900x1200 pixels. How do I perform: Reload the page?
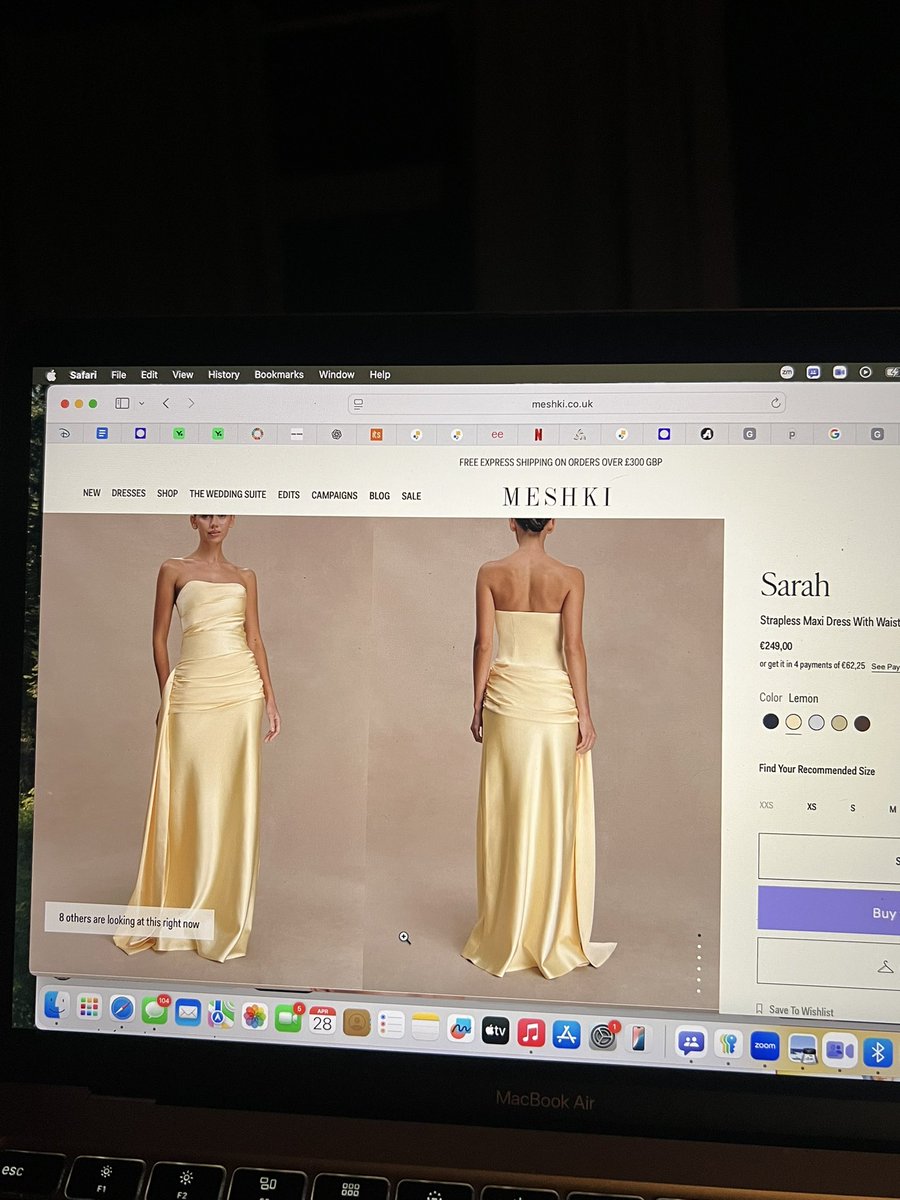point(775,403)
